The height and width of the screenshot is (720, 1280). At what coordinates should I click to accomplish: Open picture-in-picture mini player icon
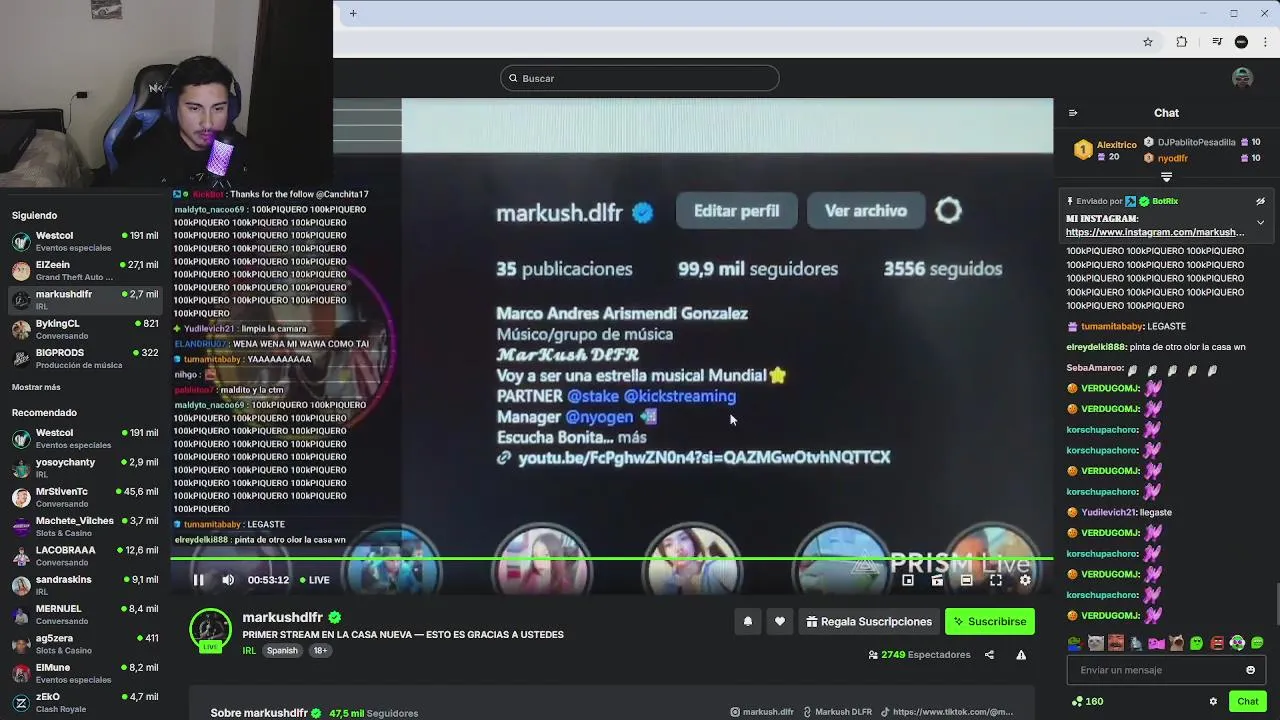(908, 580)
